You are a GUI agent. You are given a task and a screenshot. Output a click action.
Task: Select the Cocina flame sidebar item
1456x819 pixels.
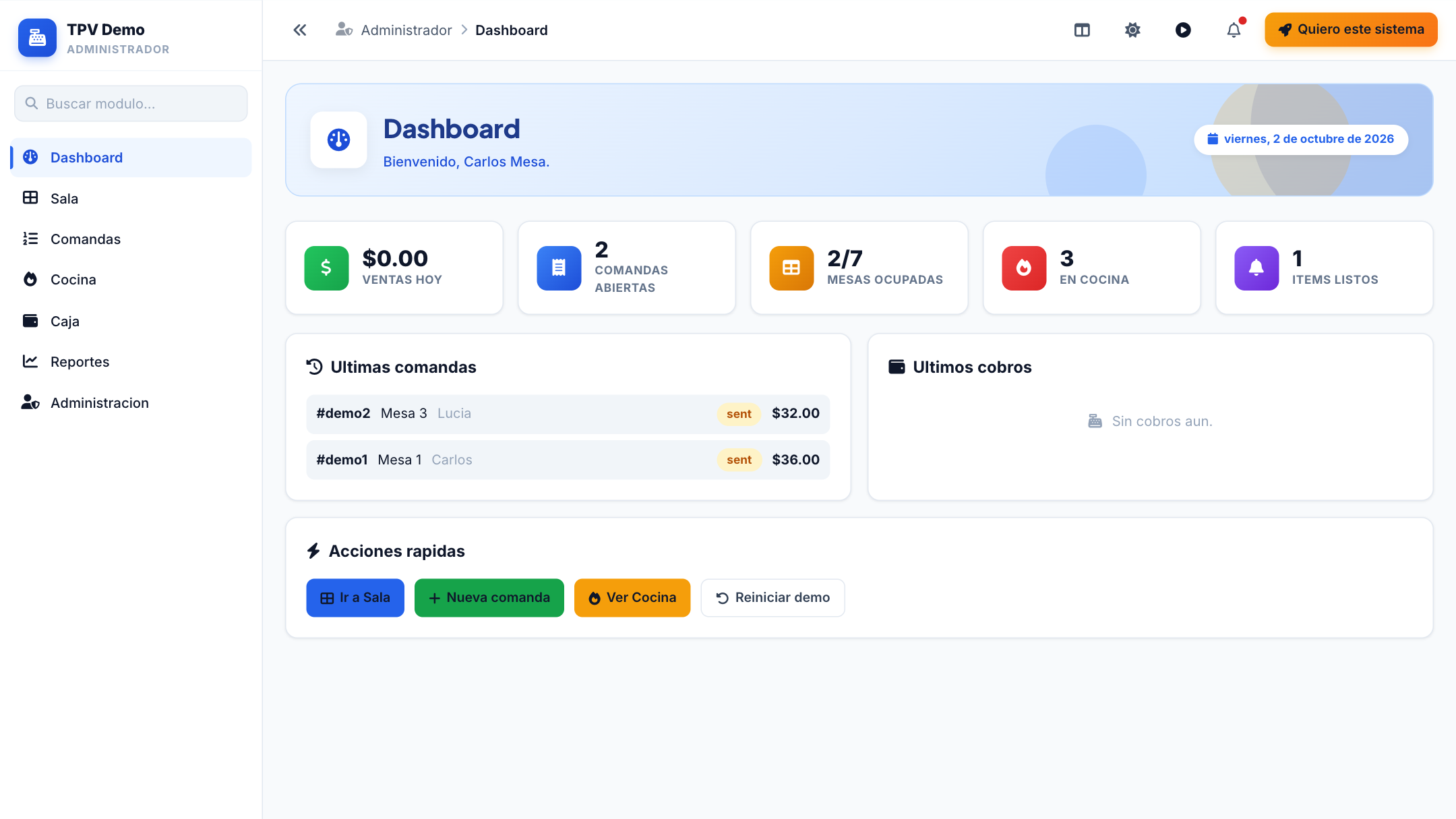click(131, 280)
